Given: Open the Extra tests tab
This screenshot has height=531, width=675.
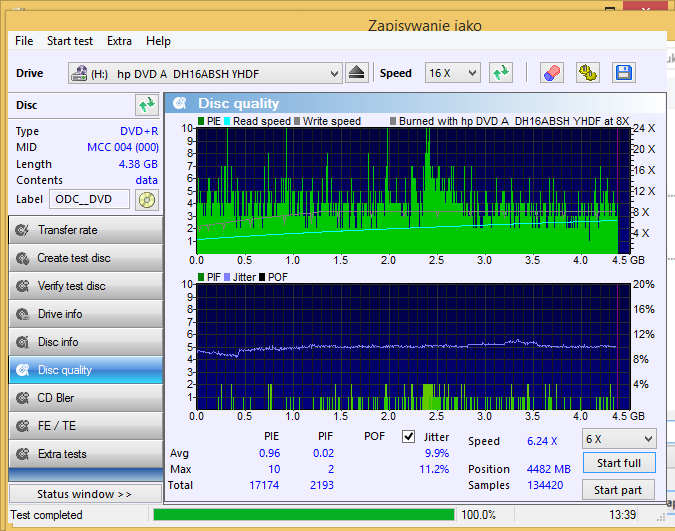Looking at the screenshot, I should click(86, 454).
